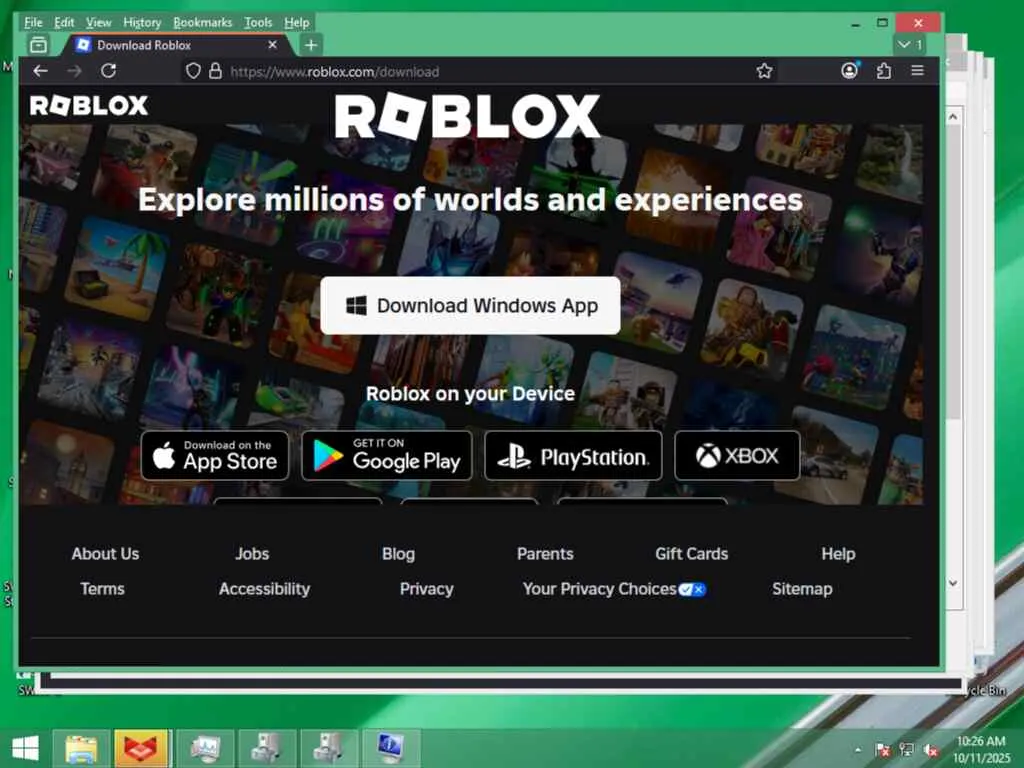1024x768 pixels.
Task: Open Your Privacy Choices link
Action: (614, 589)
